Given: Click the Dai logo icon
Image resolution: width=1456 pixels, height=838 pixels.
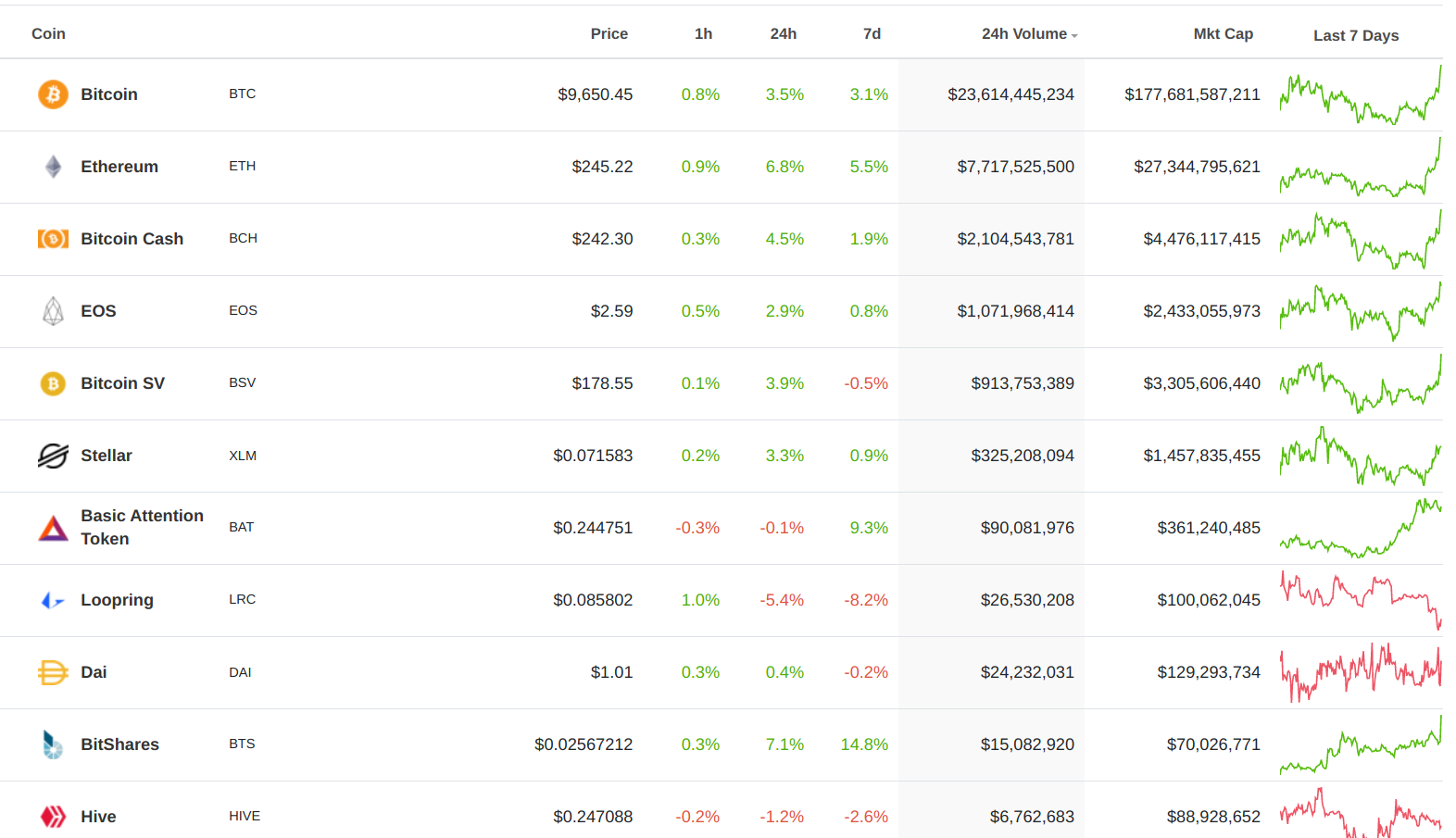Looking at the screenshot, I should (53, 672).
